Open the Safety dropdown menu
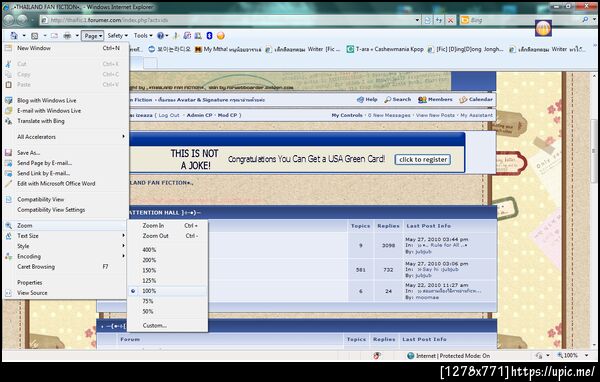Screen dimensions: 600x382 [x=117, y=36]
